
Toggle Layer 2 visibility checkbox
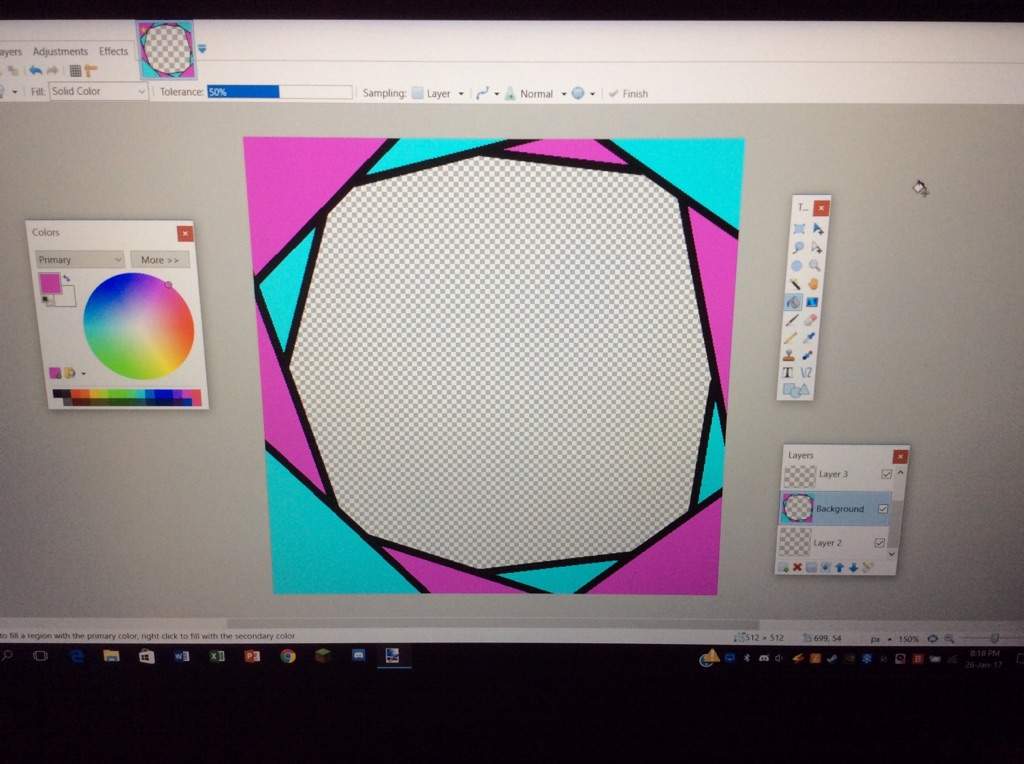(879, 543)
